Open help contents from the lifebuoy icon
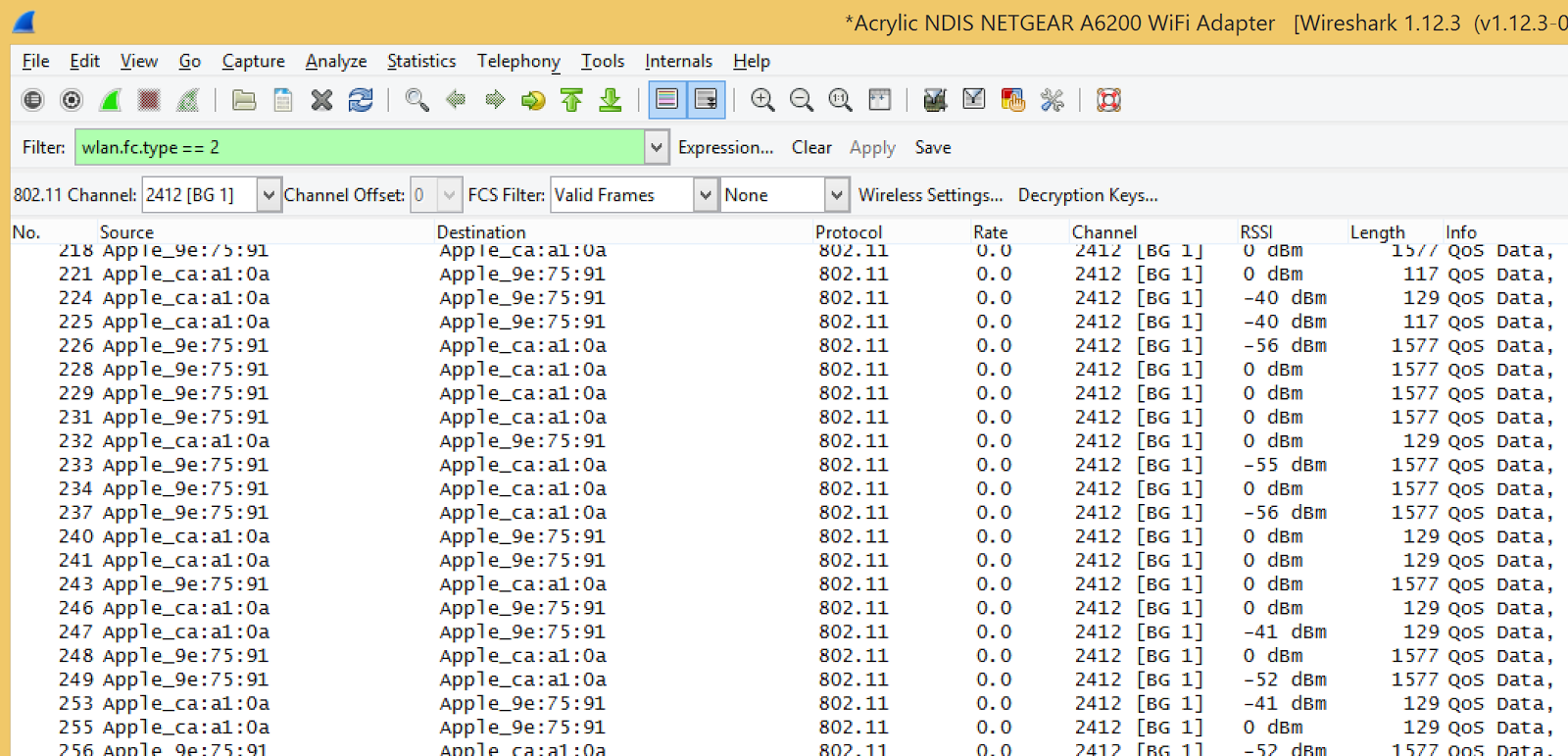Image resolution: width=1568 pixels, height=756 pixels. [1108, 100]
